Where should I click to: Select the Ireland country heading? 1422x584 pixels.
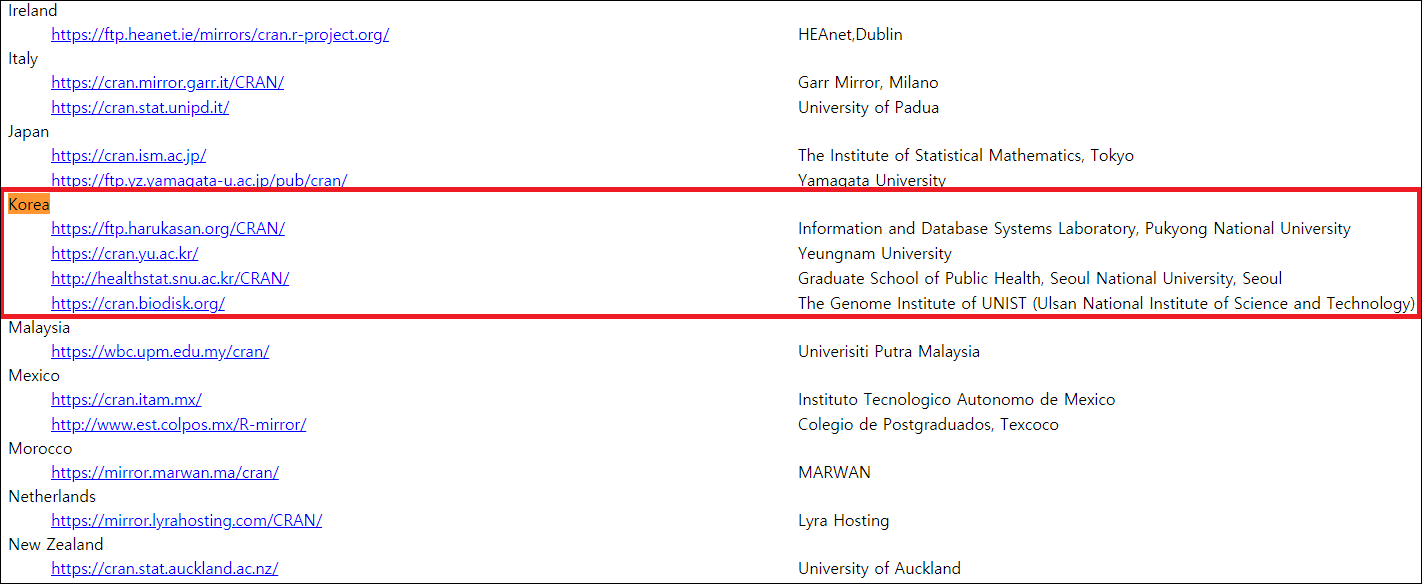pyautogui.click(x=33, y=10)
